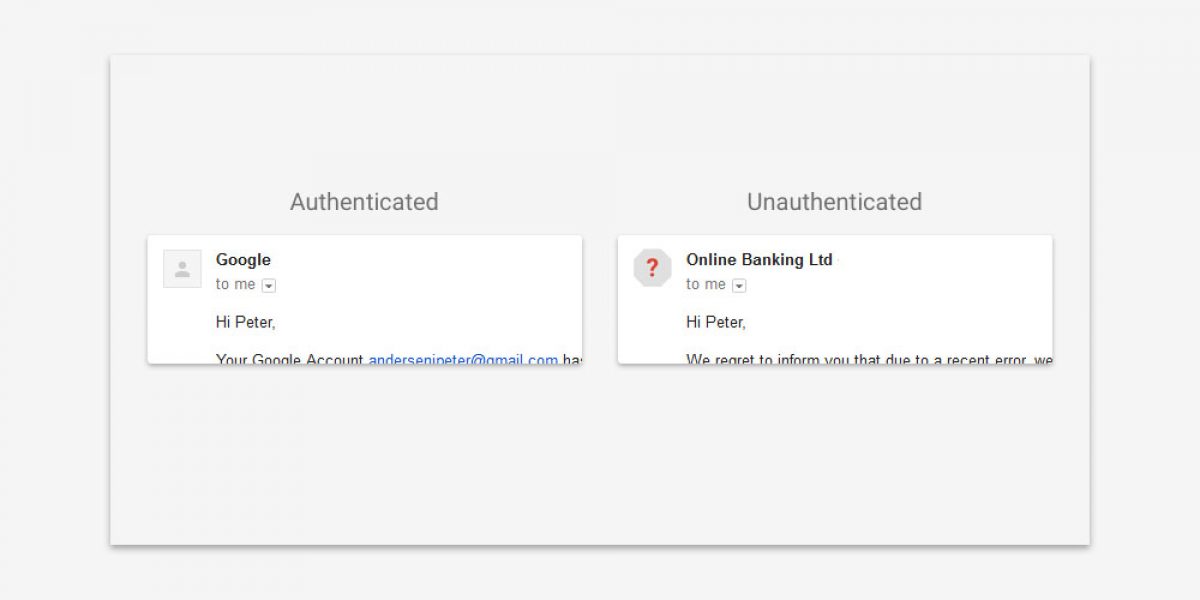This screenshot has height=600, width=1200.
Task: Click "Hi Peter," in the Online Banking email
Action: click(715, 322)
